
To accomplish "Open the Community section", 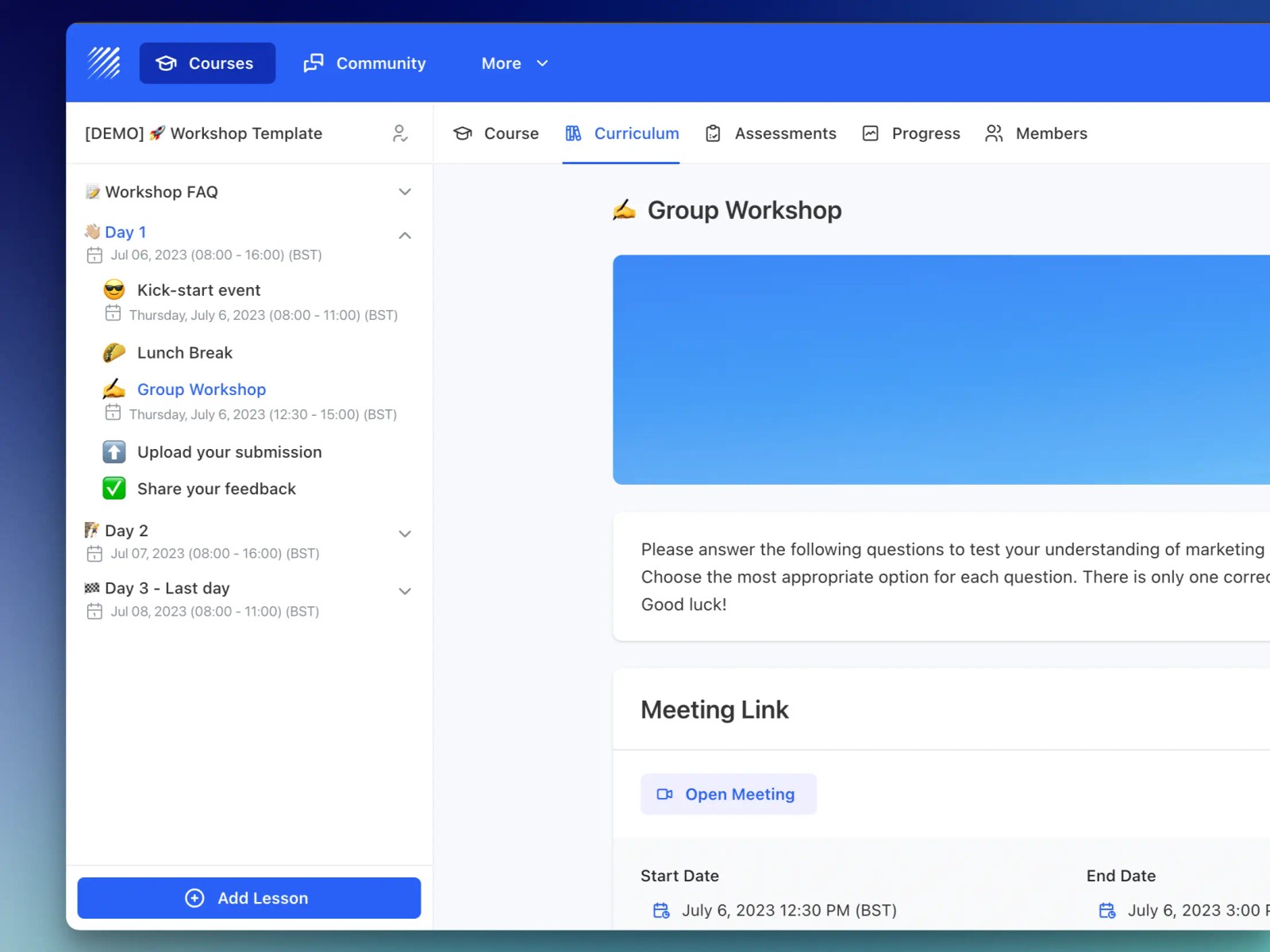I will [x=365, y=63].
